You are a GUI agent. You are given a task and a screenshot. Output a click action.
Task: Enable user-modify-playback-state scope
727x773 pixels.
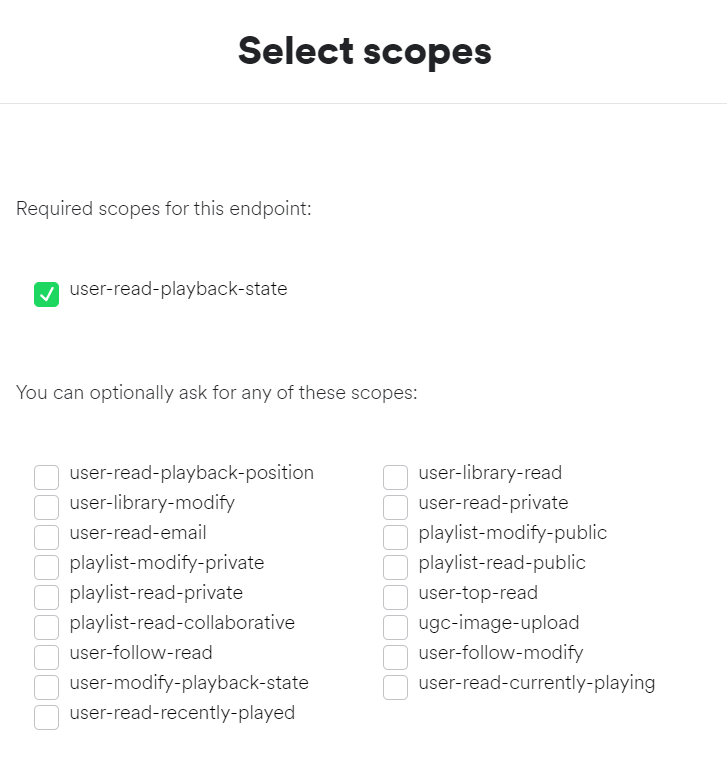[46, 687]
